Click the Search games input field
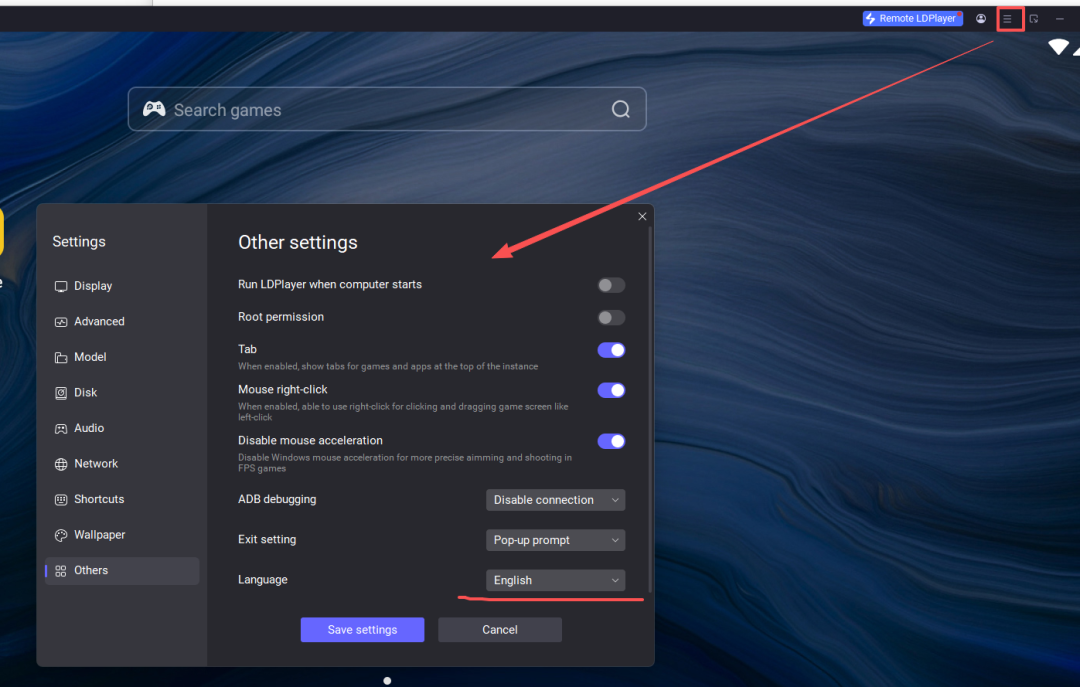Viewport: 1080px width, 687px height. (x=380, y=110)
